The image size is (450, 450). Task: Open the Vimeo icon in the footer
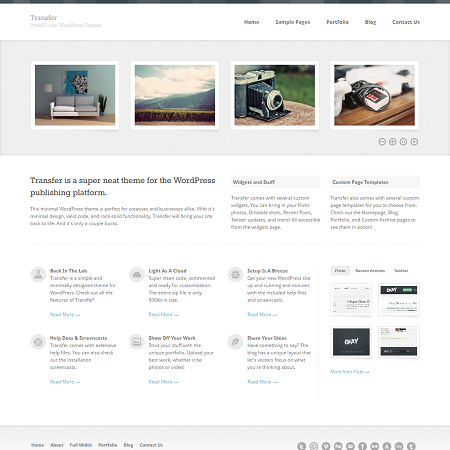(x=326, y=446)
